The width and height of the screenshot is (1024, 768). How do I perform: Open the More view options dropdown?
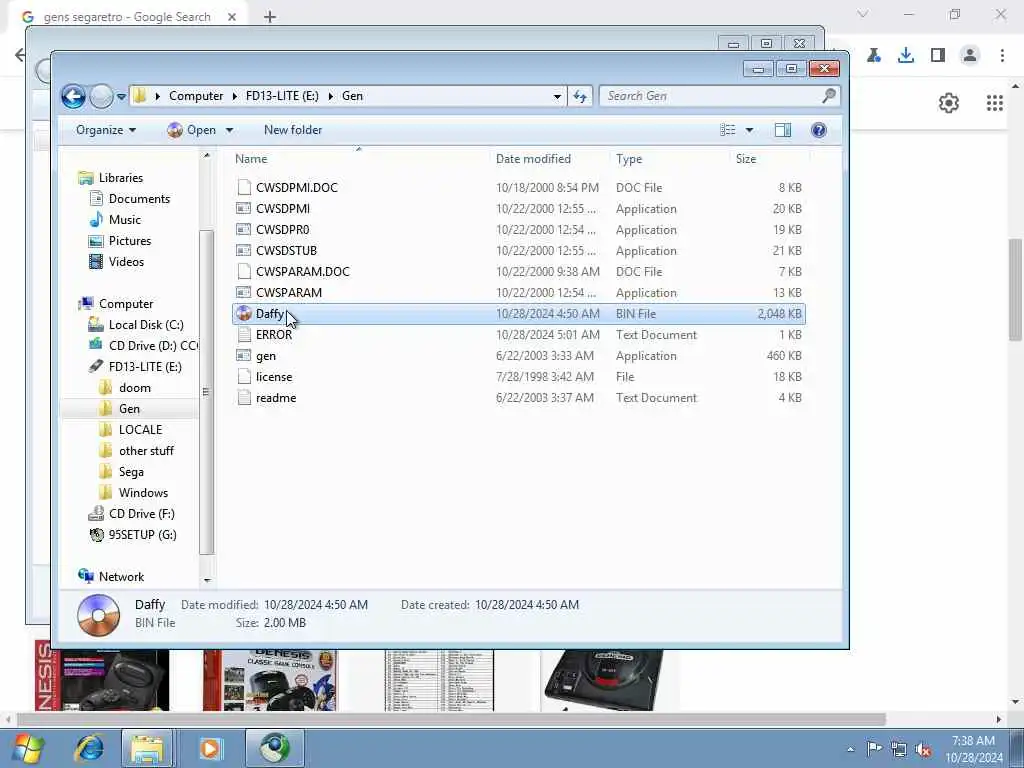pyautogui.click(x=750, y=130)
